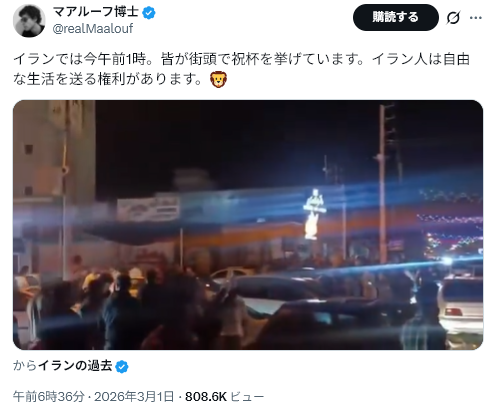Viewport: 496px width, 412px height.
Task: View the 808.6K ビュー count
Action: pos(225,397)
